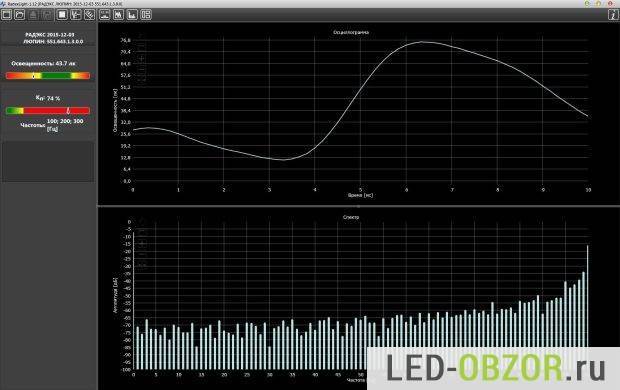Click the splitter between the two charts
Screen dimensions: 620x390
359,206
